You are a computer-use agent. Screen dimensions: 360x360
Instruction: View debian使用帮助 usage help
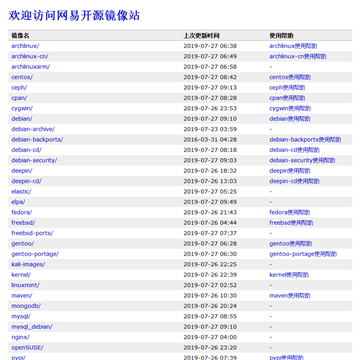(290, 119)
